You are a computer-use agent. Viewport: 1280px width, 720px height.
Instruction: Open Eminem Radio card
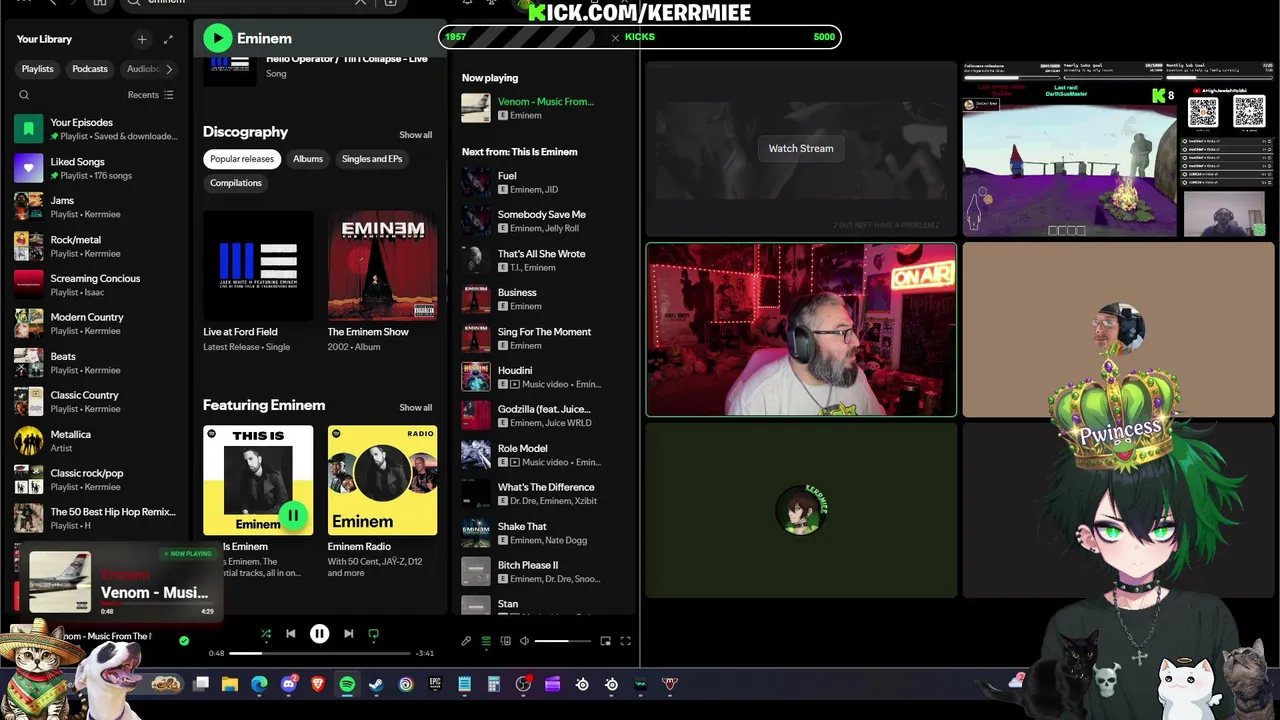[382, 502]
